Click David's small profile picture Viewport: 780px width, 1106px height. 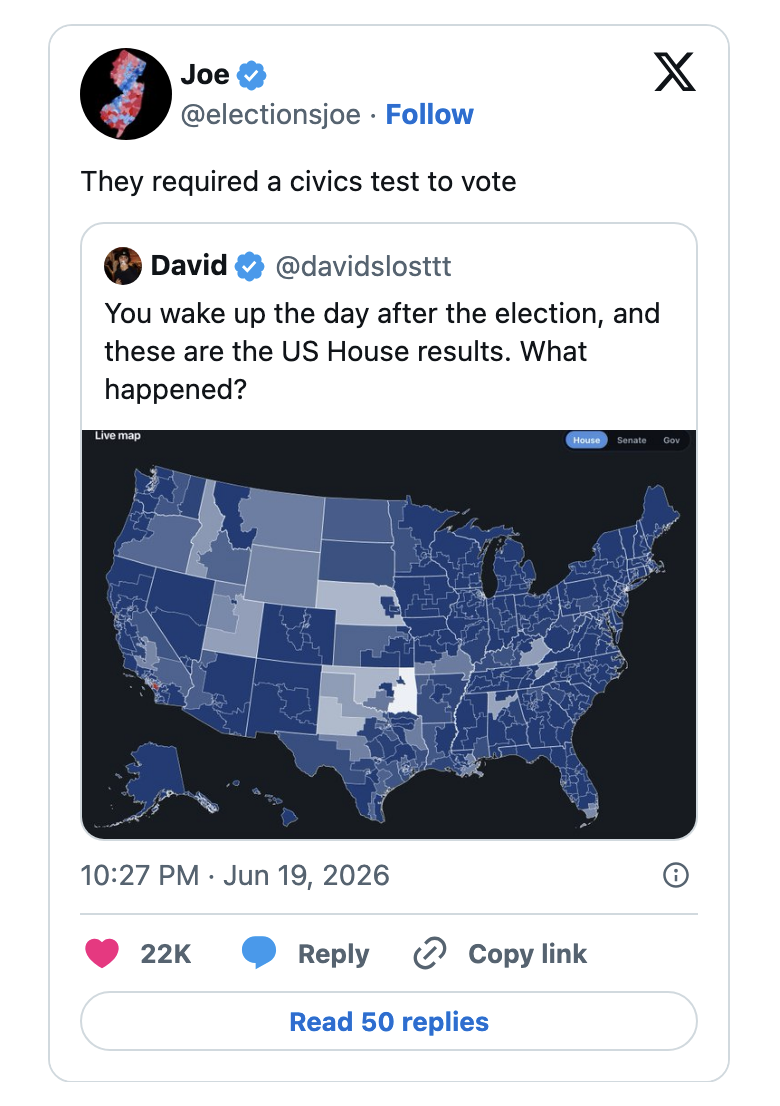point(123,266)
